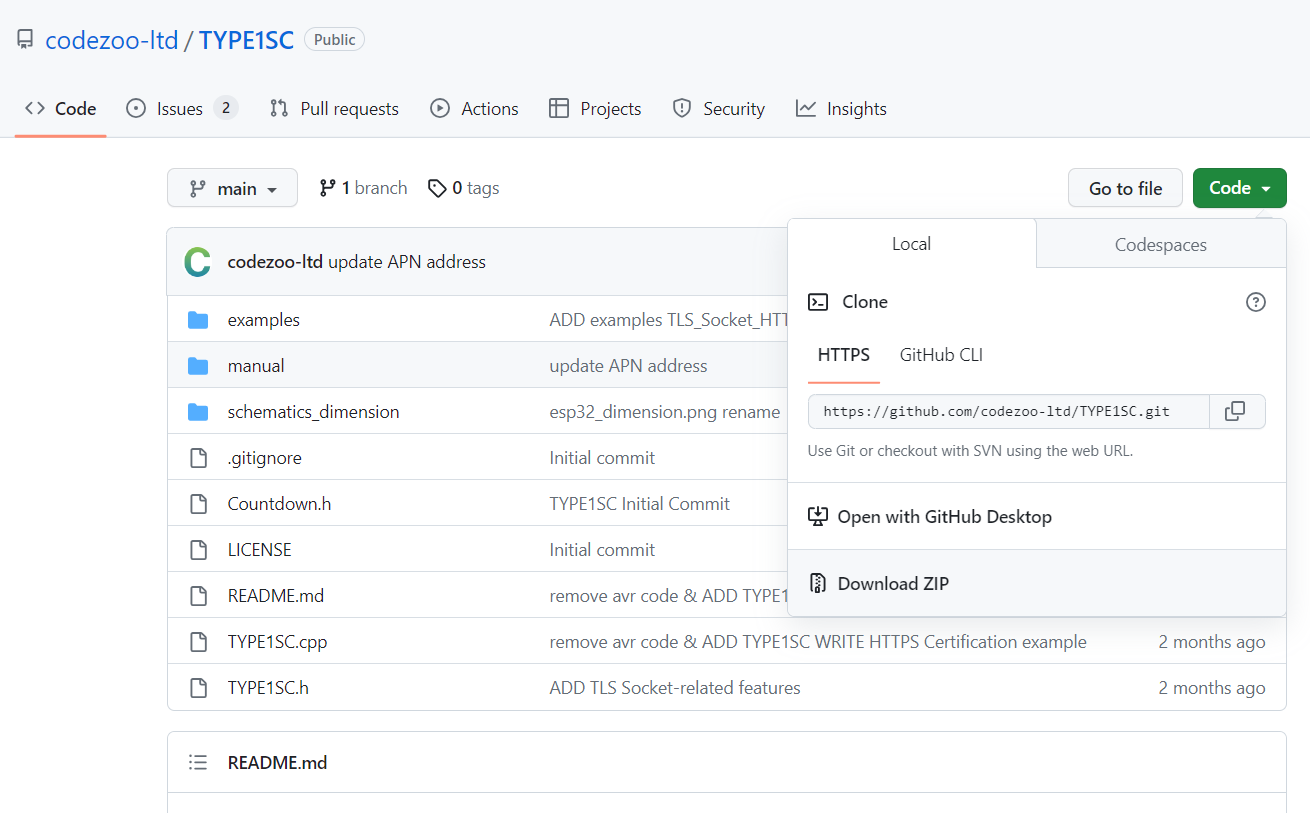Click the Countdown.h file icon
The height and width of the screenshot is (813, 1310).
[198, 504]
